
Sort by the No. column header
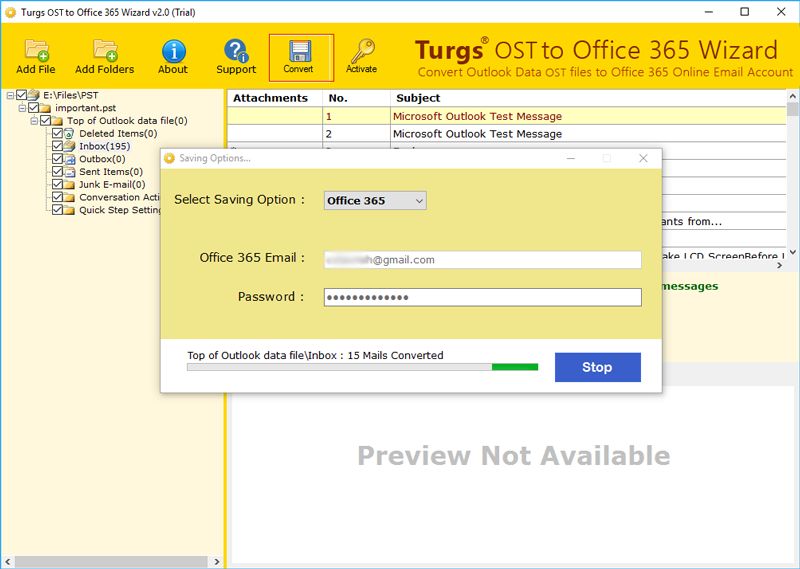coord(356,98)
